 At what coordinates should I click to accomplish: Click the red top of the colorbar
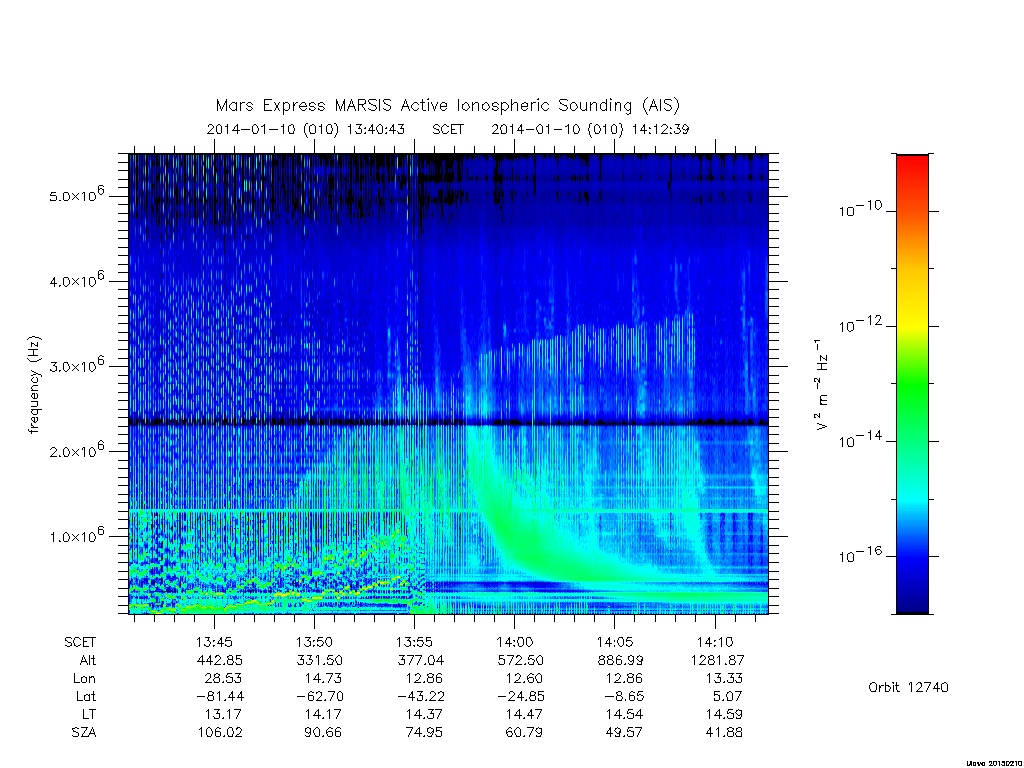(912, 170)
